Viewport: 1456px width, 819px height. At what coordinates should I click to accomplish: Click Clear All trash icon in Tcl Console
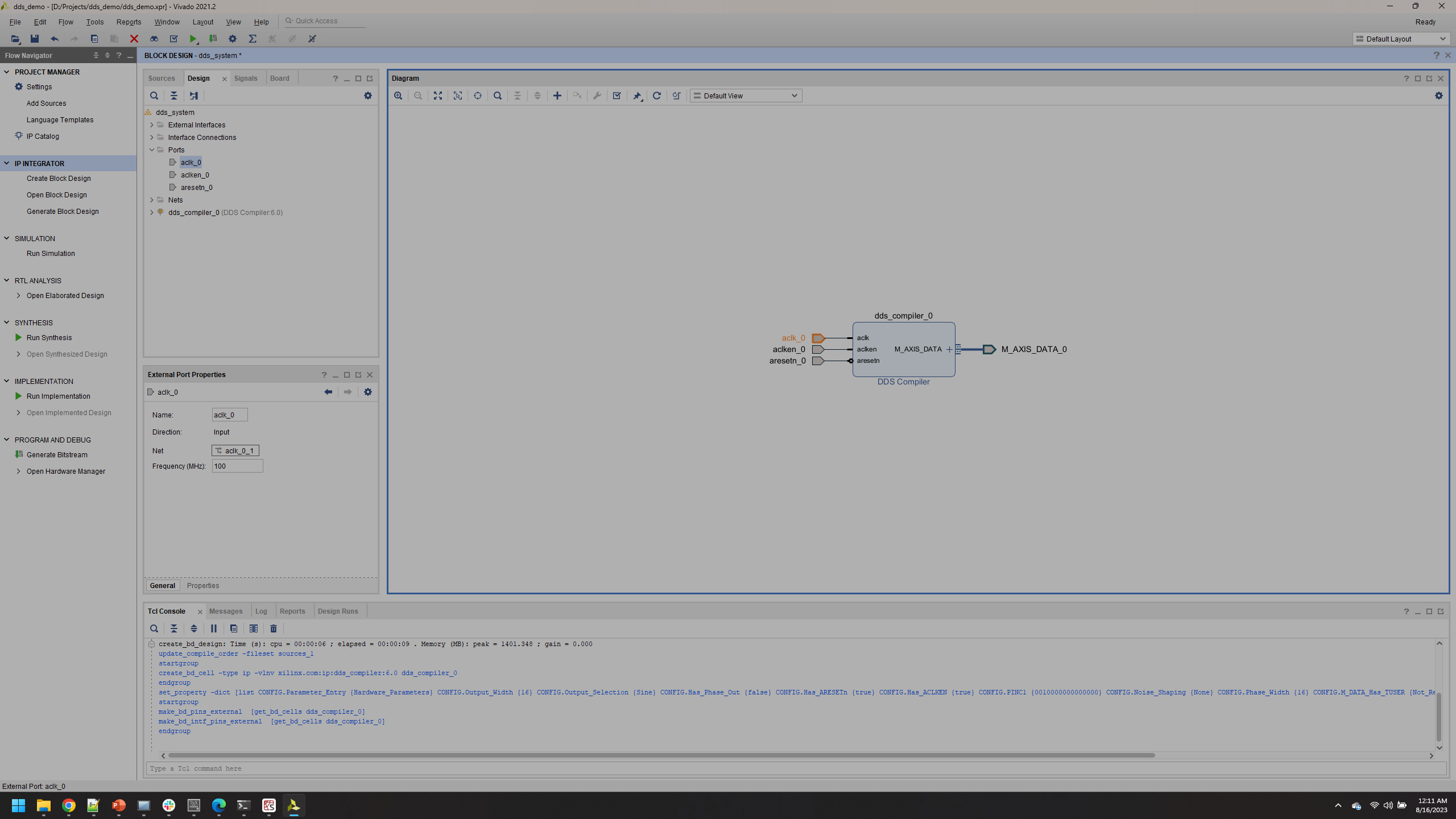click(273, 628)
